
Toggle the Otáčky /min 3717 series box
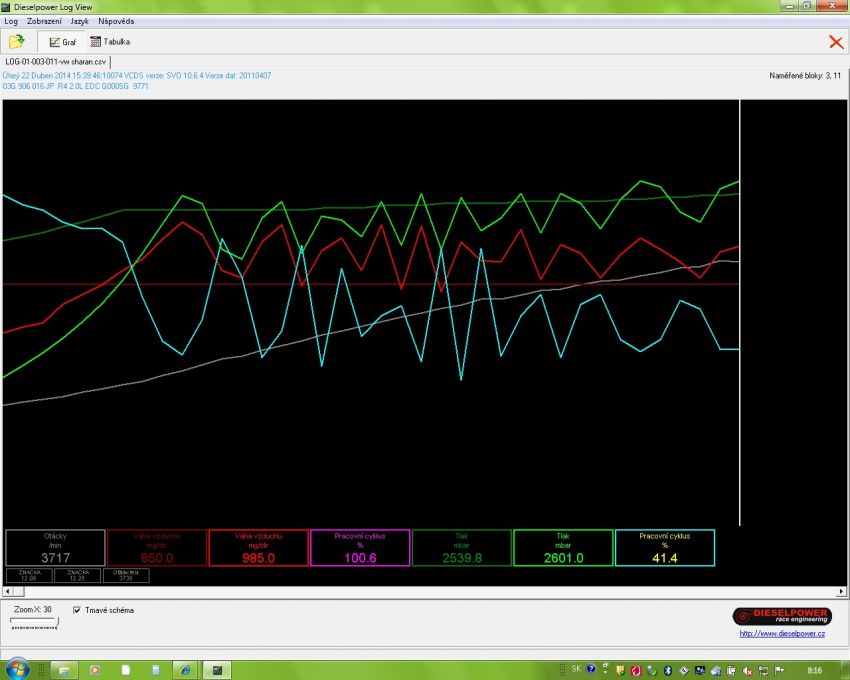click(x=55, y=548)
